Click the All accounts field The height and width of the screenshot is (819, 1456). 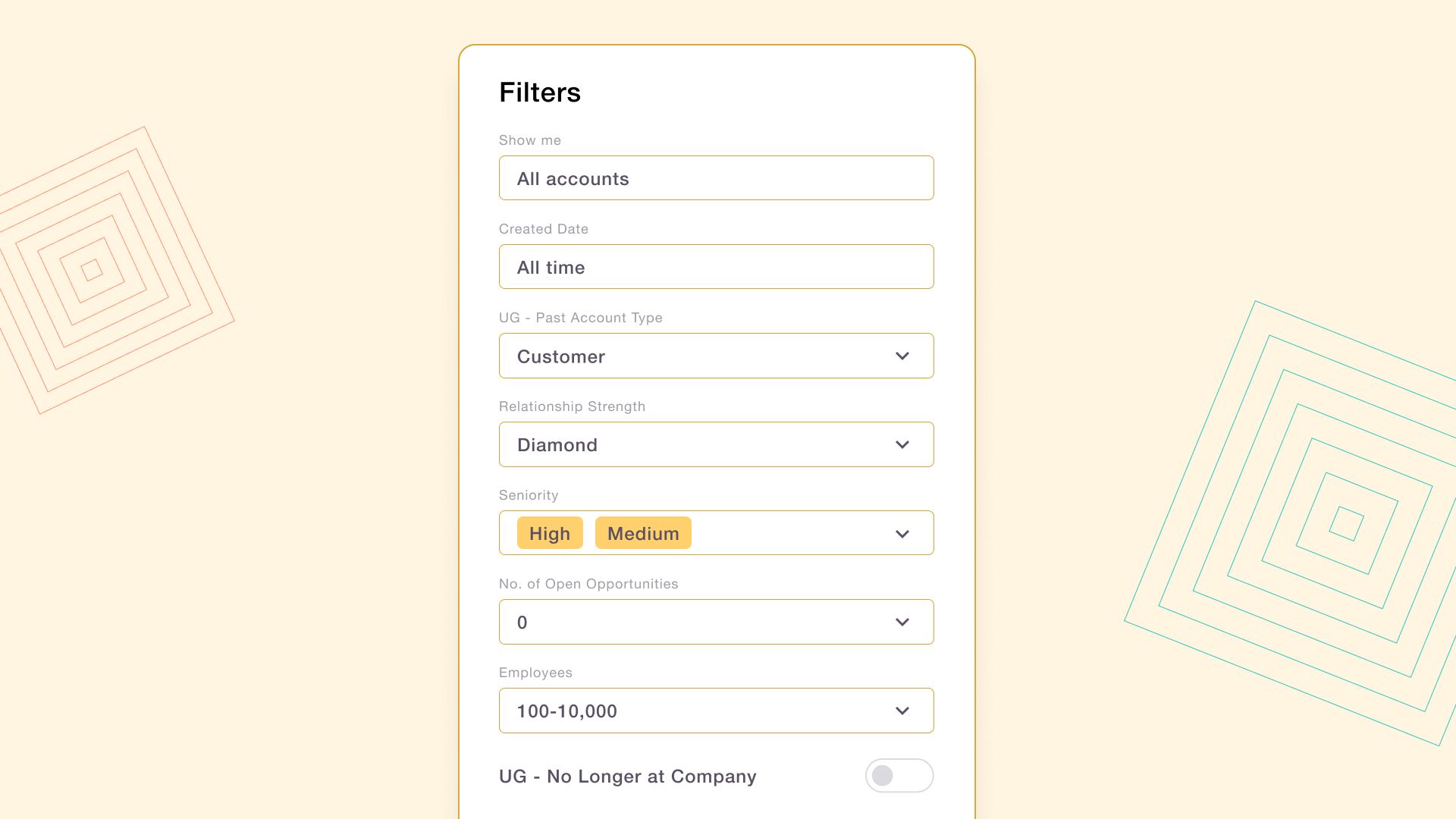716,178
